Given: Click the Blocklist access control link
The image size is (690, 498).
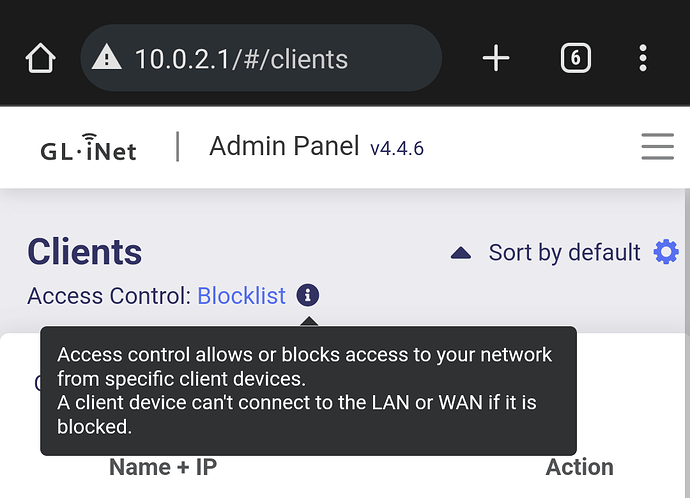Looking at the screenshot, I should [241, 296].
